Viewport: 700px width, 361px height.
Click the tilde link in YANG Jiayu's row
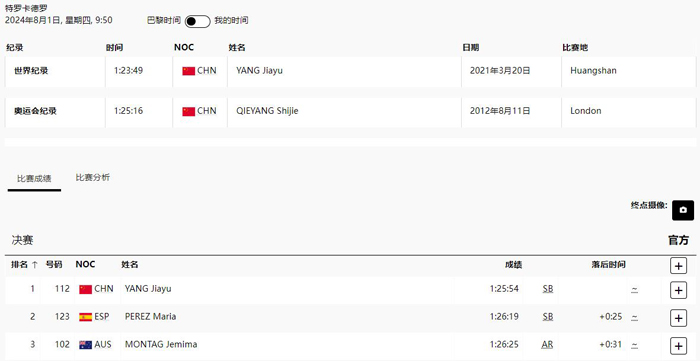(x=634, y=290)
